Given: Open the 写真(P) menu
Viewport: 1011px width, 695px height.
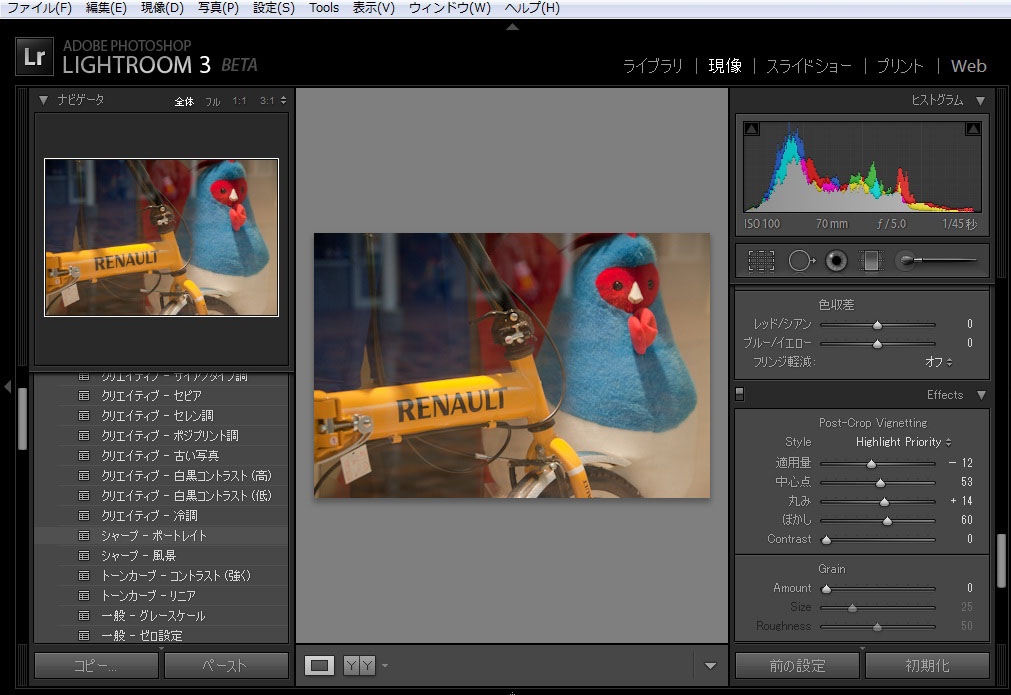Looking at the screenshot, I should click(x=218, y=8).
